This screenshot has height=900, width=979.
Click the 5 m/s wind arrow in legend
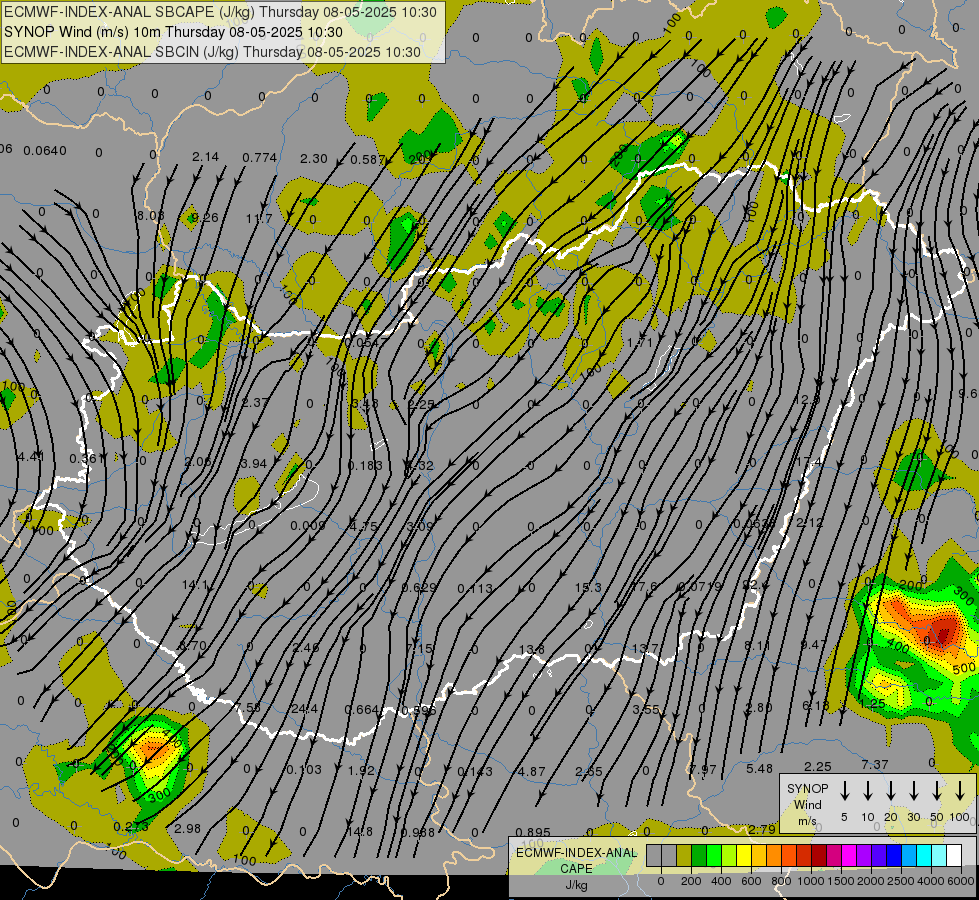845,791
